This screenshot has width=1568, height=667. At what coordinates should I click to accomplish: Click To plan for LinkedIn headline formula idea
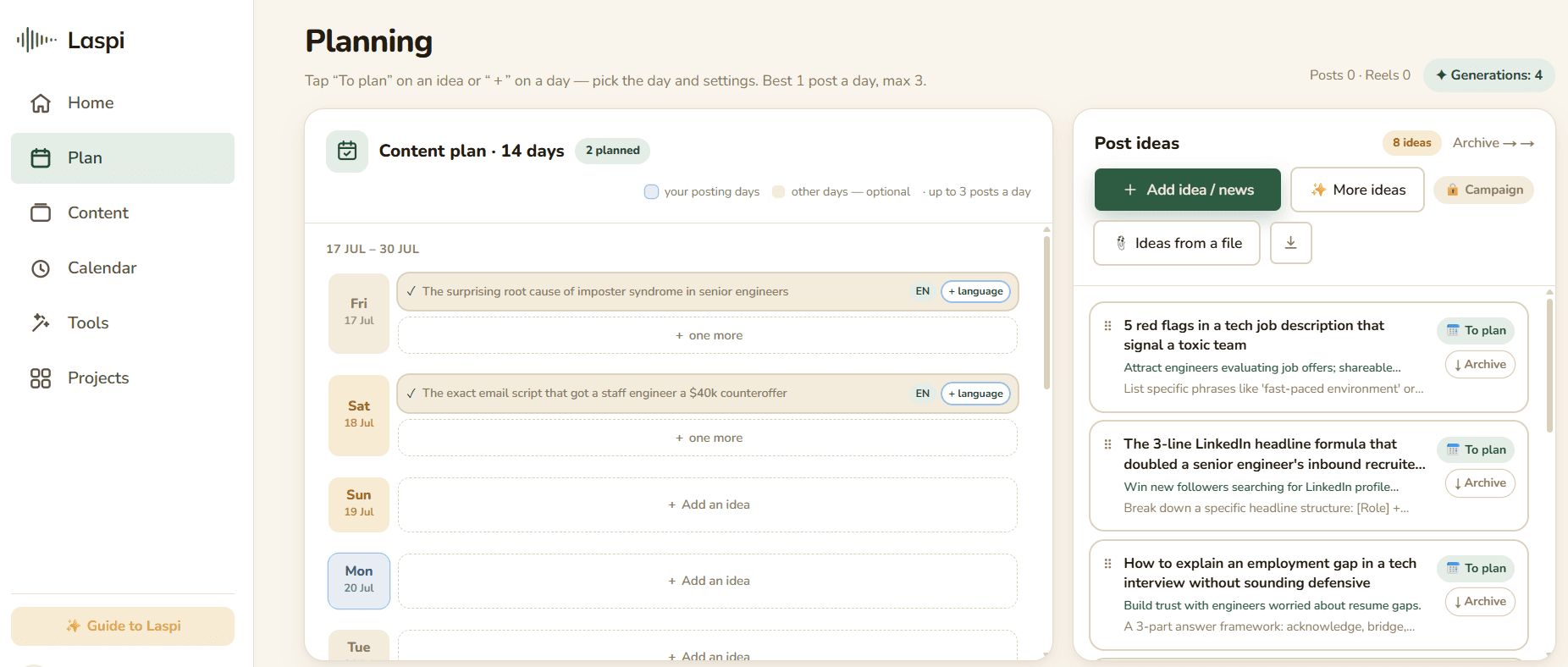click(1476, 449)
